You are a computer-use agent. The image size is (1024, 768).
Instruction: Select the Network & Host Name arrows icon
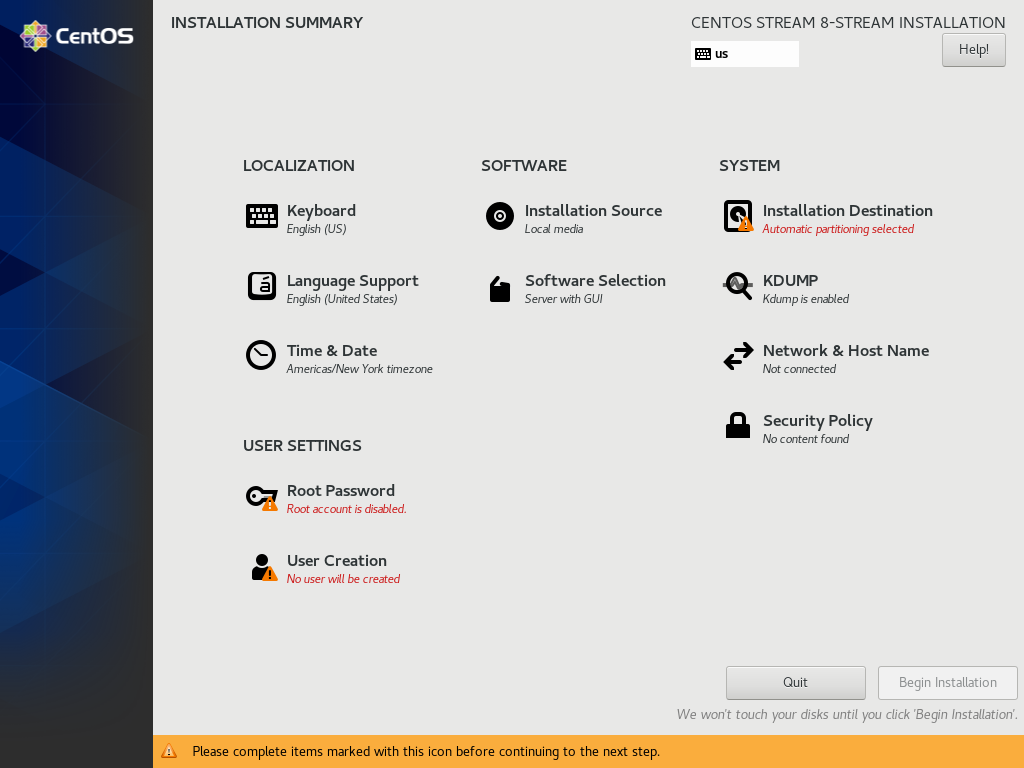(x=738, y=356)
